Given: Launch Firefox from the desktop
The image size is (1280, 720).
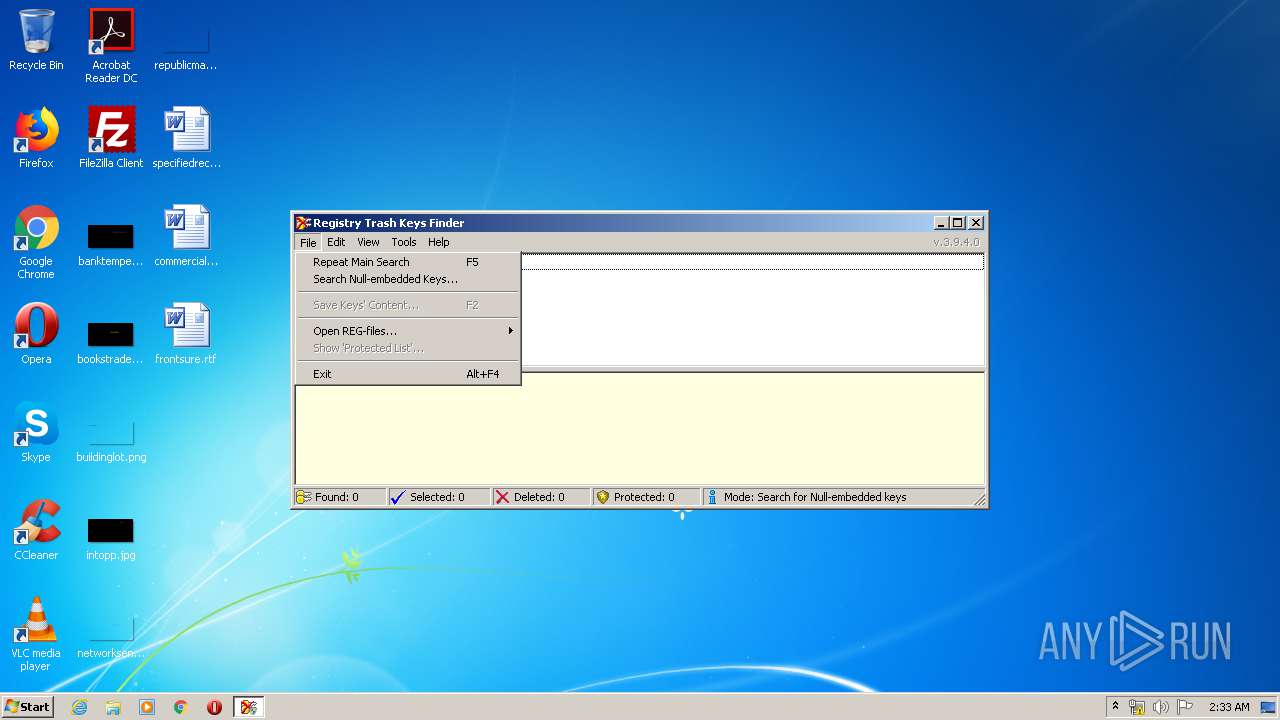Looking at the screenshot, I should click(x=36, y=138).
